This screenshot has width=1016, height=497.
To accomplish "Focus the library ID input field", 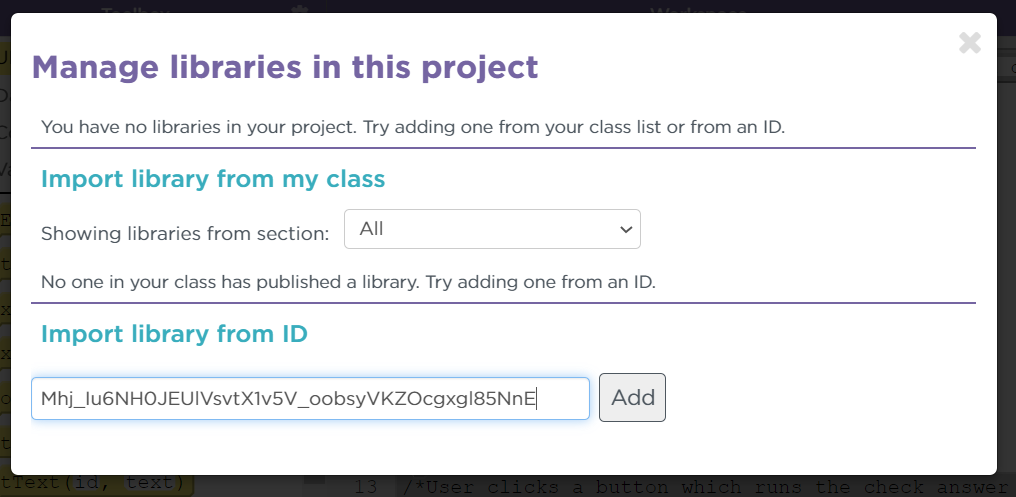I will coord(310,398).
